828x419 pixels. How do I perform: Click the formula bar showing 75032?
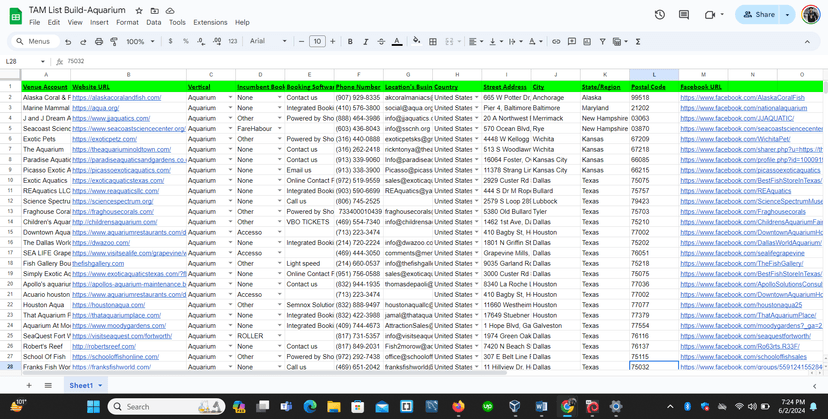pyautogui.click(x=444, y=62)
